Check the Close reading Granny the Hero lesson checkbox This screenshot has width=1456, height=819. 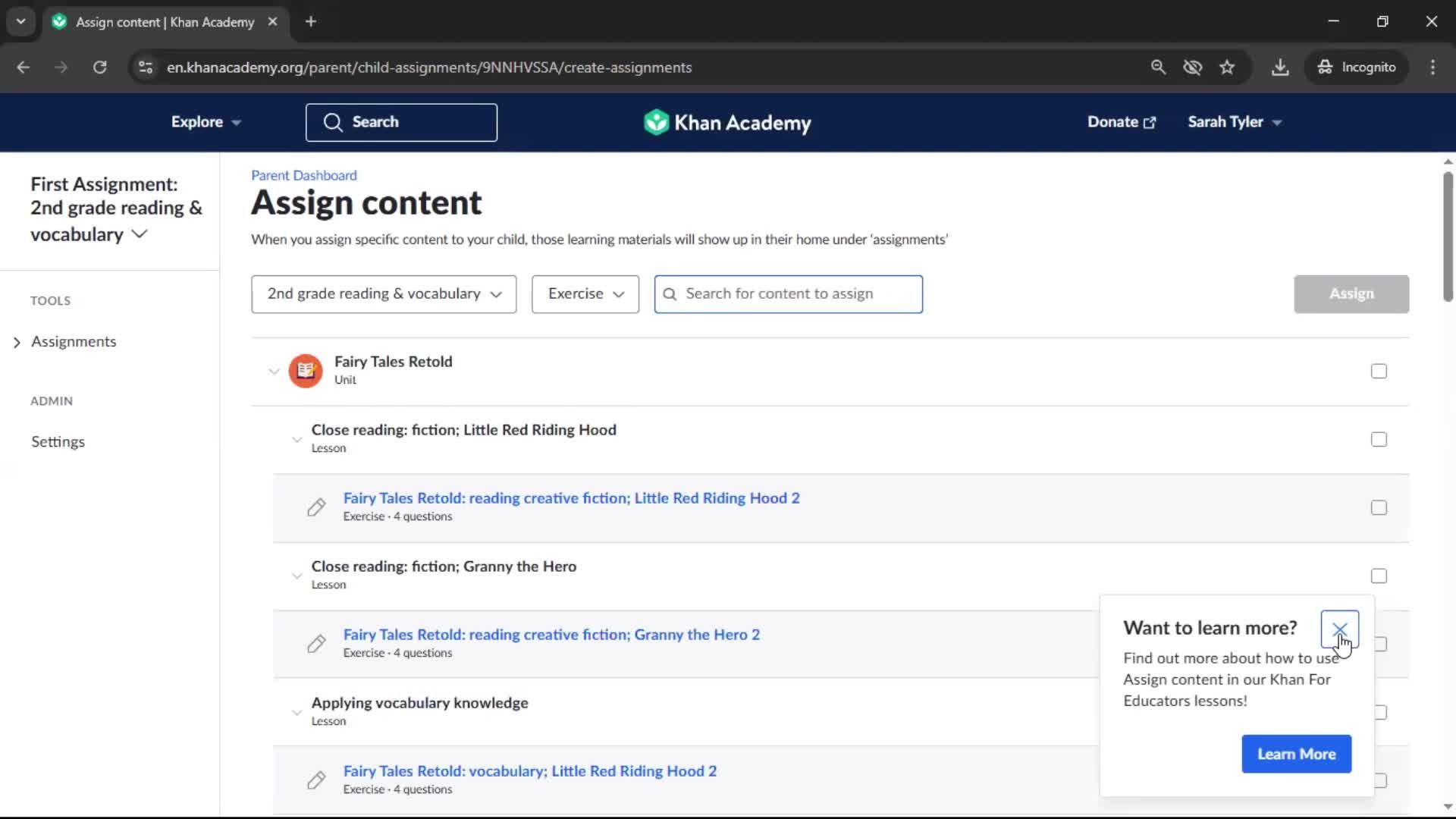[x=1379, y=576]
